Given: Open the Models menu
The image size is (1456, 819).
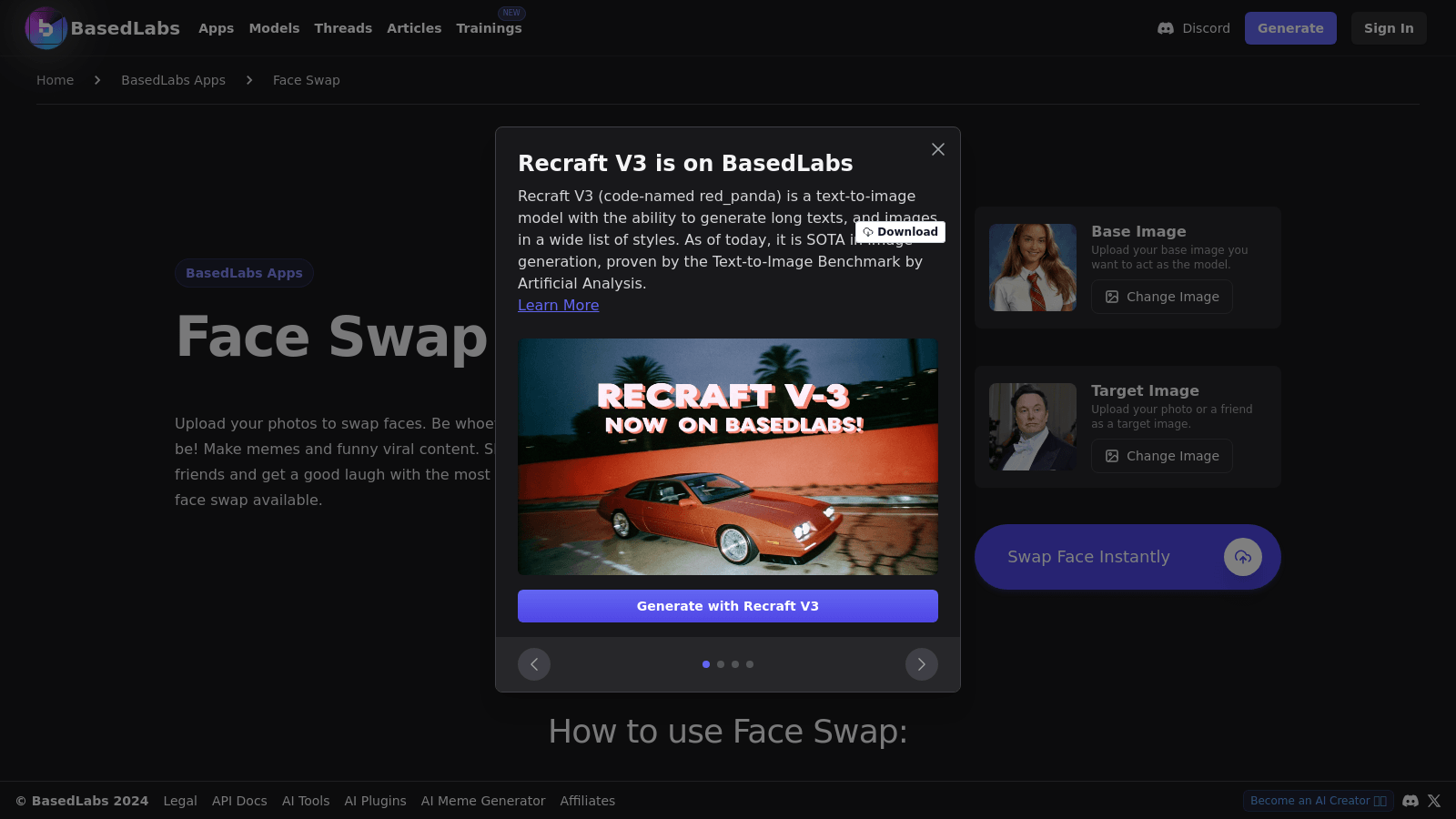Looking at the screenshot, I should coord(274,28).
